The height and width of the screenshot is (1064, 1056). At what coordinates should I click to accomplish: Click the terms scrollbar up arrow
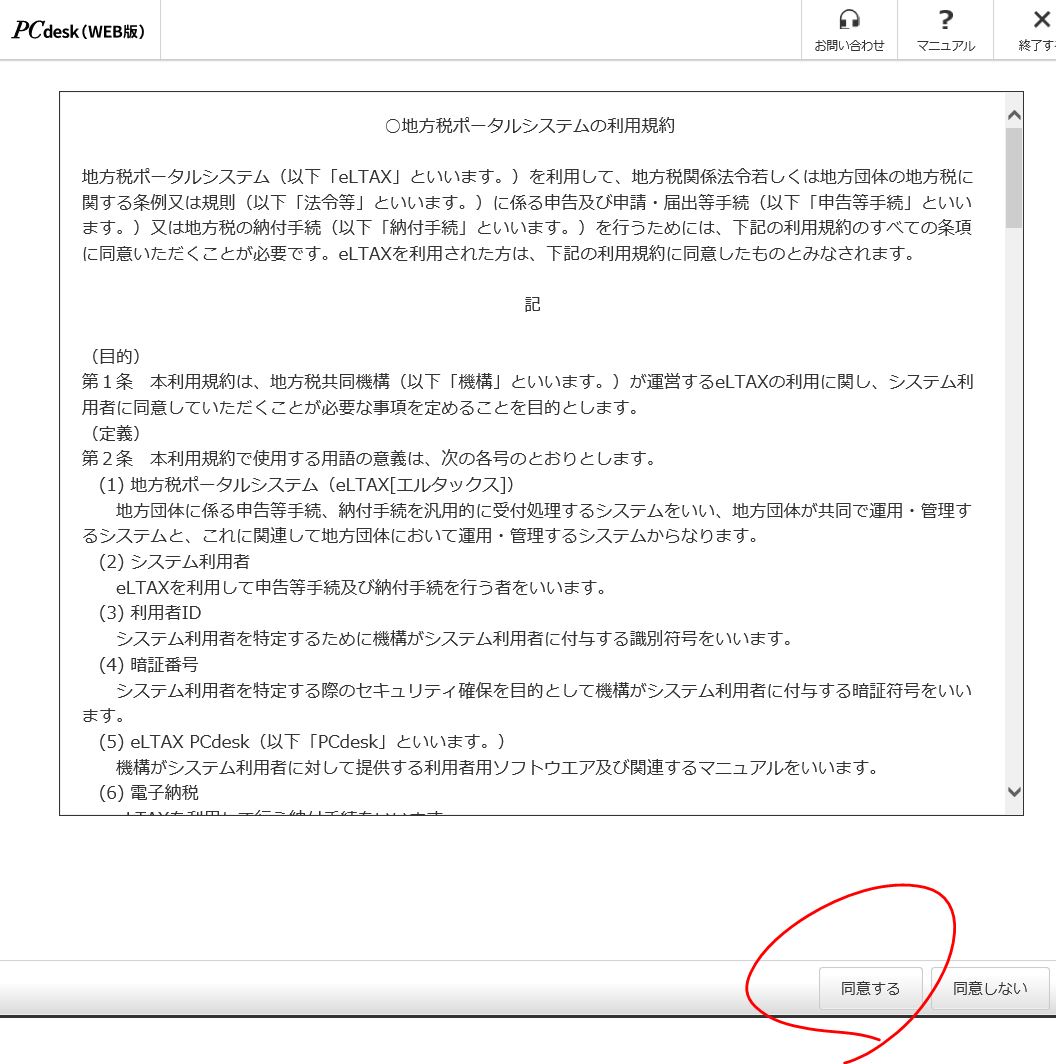(x=1014, y=115)
